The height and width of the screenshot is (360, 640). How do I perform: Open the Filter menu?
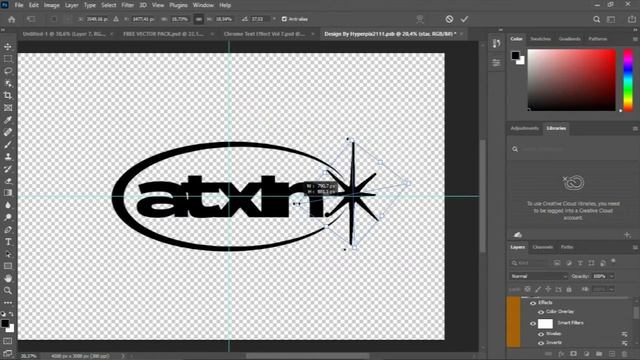click(x=128, y=5)
